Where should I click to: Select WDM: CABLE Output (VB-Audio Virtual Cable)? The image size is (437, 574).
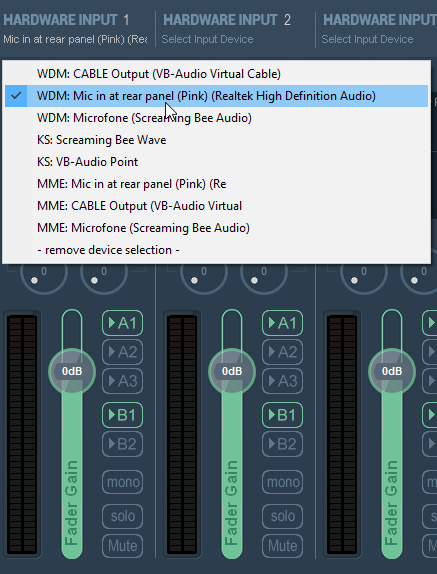(216, 74)
